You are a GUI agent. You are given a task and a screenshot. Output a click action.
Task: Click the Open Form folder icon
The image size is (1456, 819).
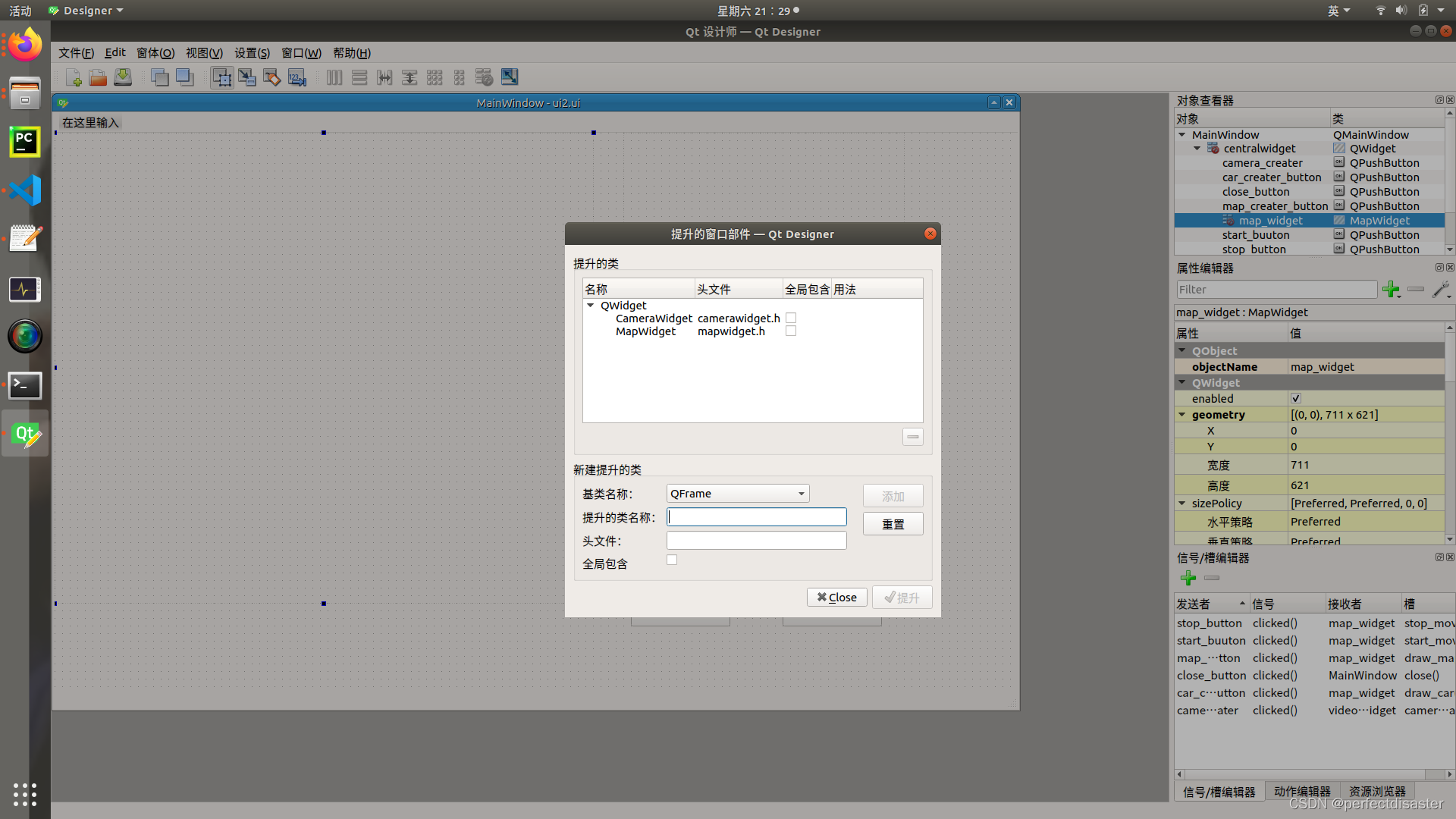[x=98, y=77]
